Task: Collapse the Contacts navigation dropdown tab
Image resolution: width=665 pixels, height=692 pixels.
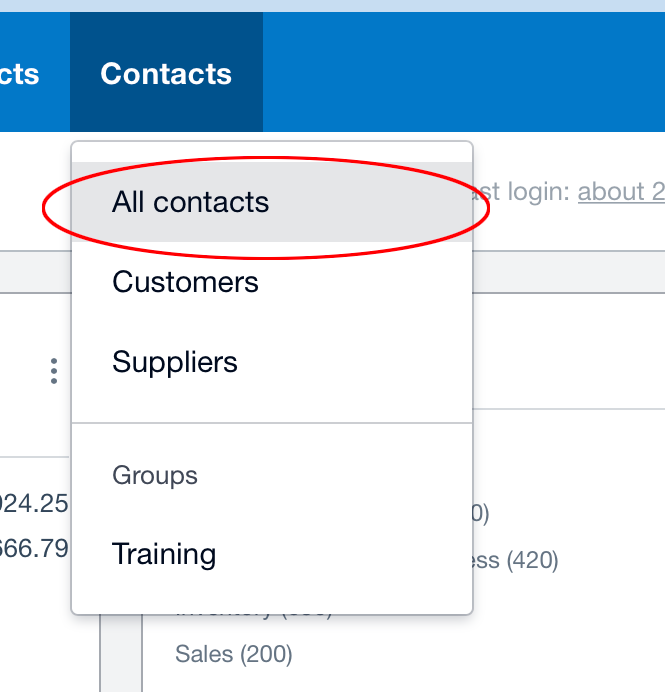Action: click(166, 74)
